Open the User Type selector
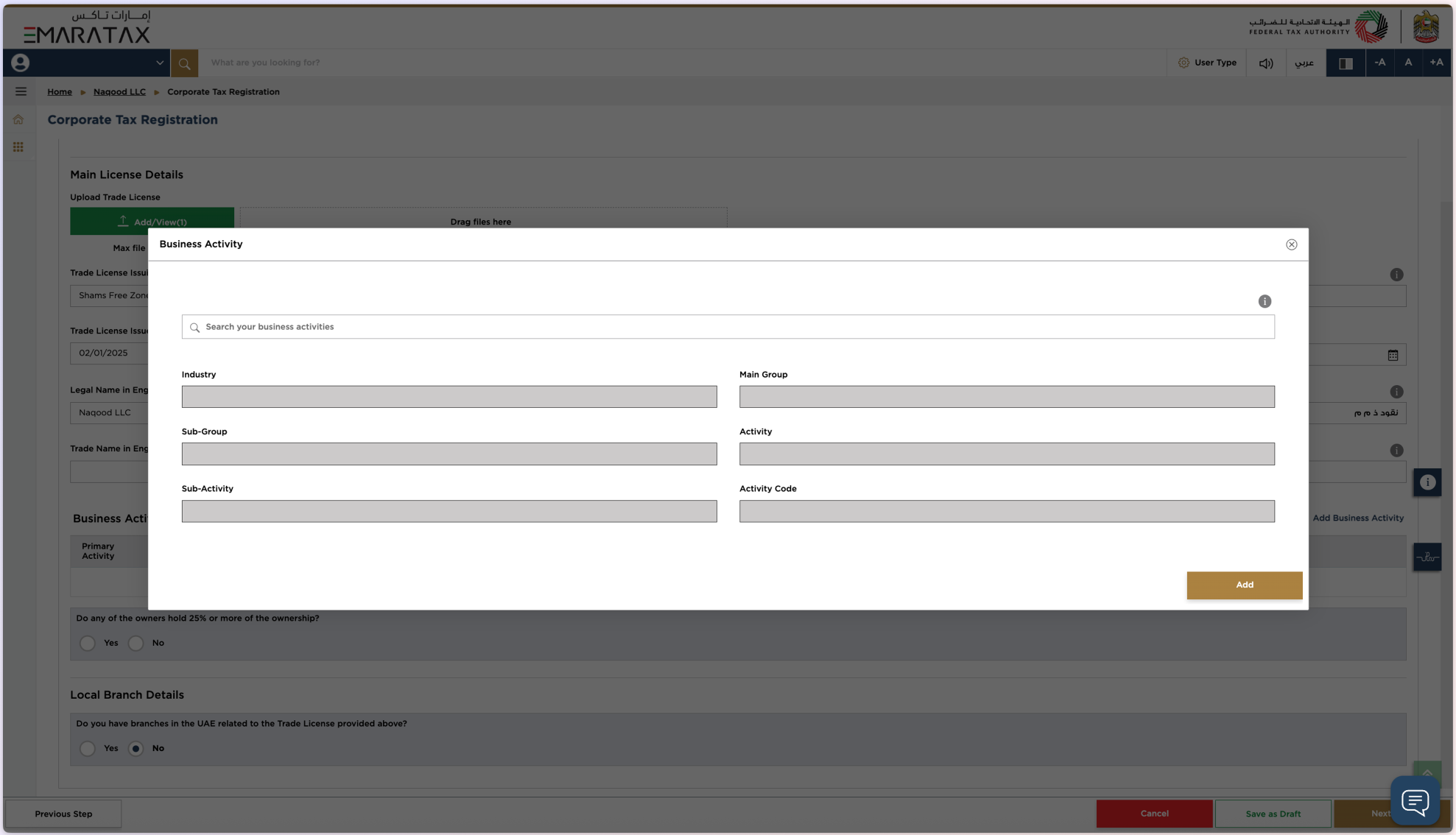This screenshot has width=1456, height=835. pyautogui.click(x=1206, y=63)
